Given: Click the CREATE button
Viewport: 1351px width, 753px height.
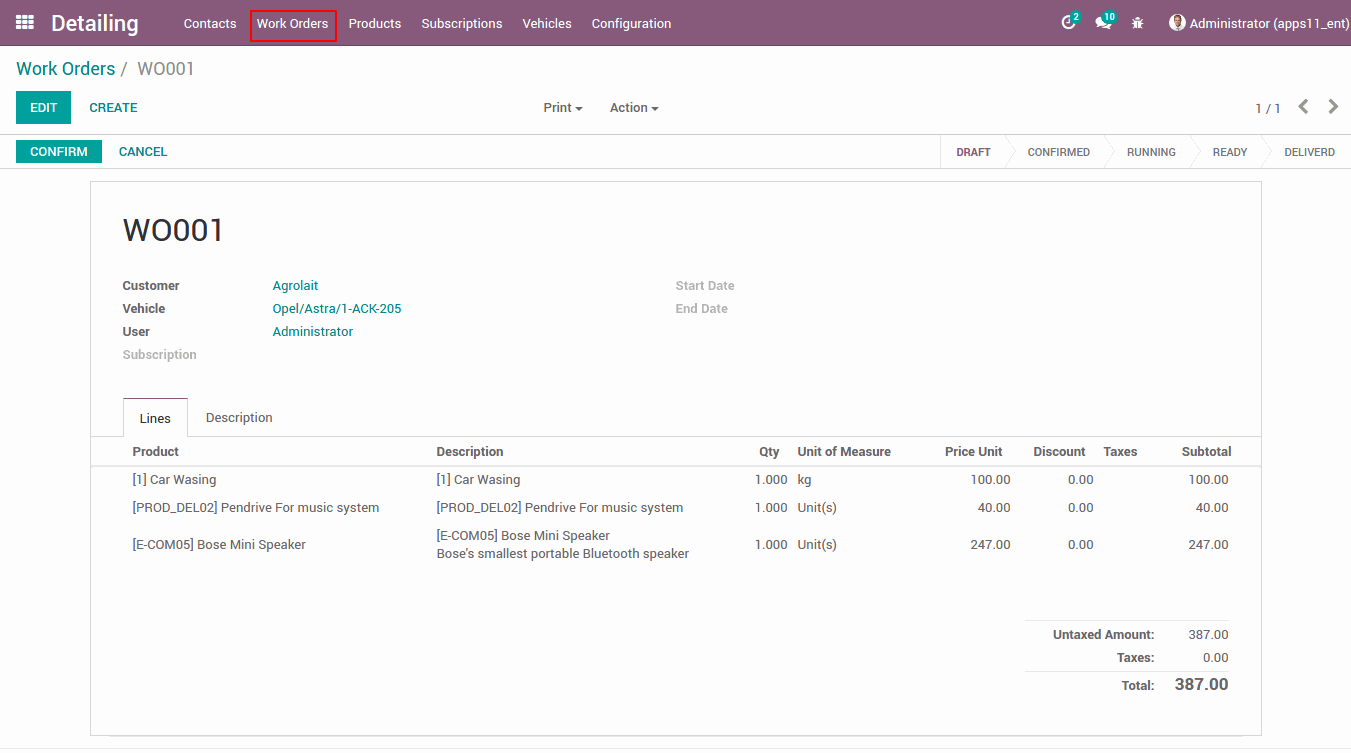Looking at the screenshot, I should tap(113, 108).
